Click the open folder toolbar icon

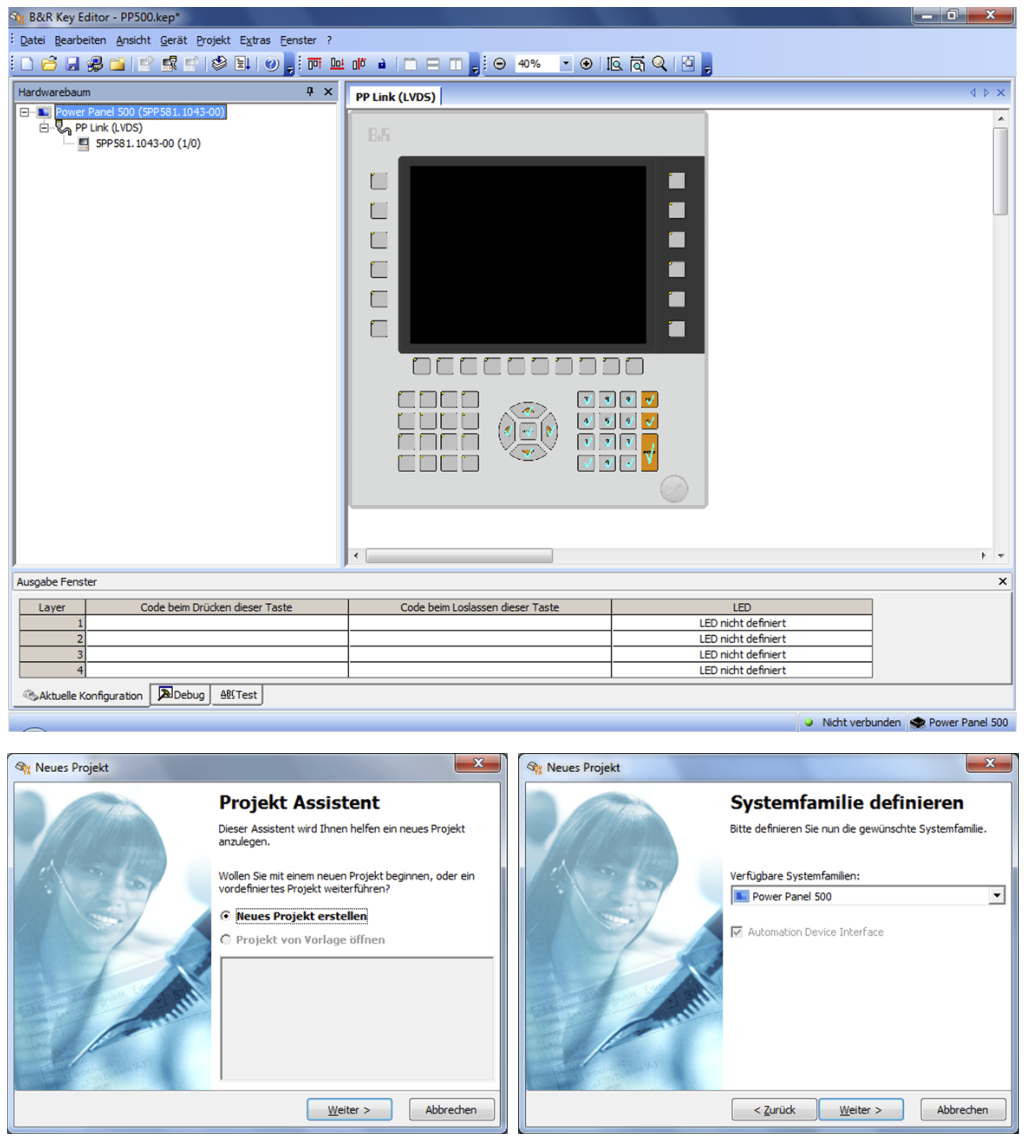[49, 64]
